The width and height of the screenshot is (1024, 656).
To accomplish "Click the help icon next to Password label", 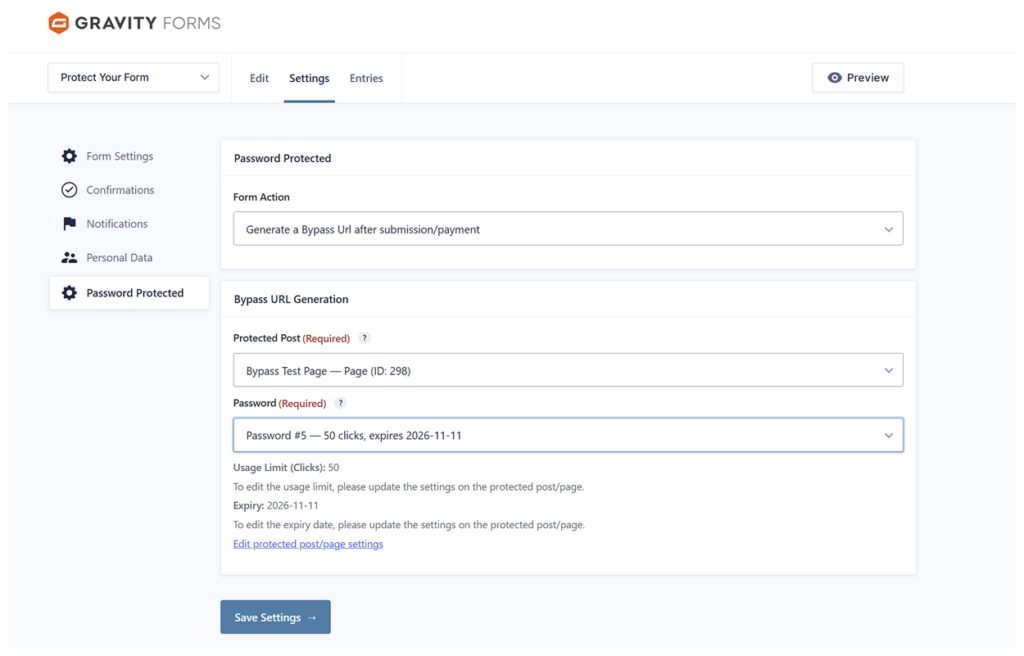I will 340,403.
